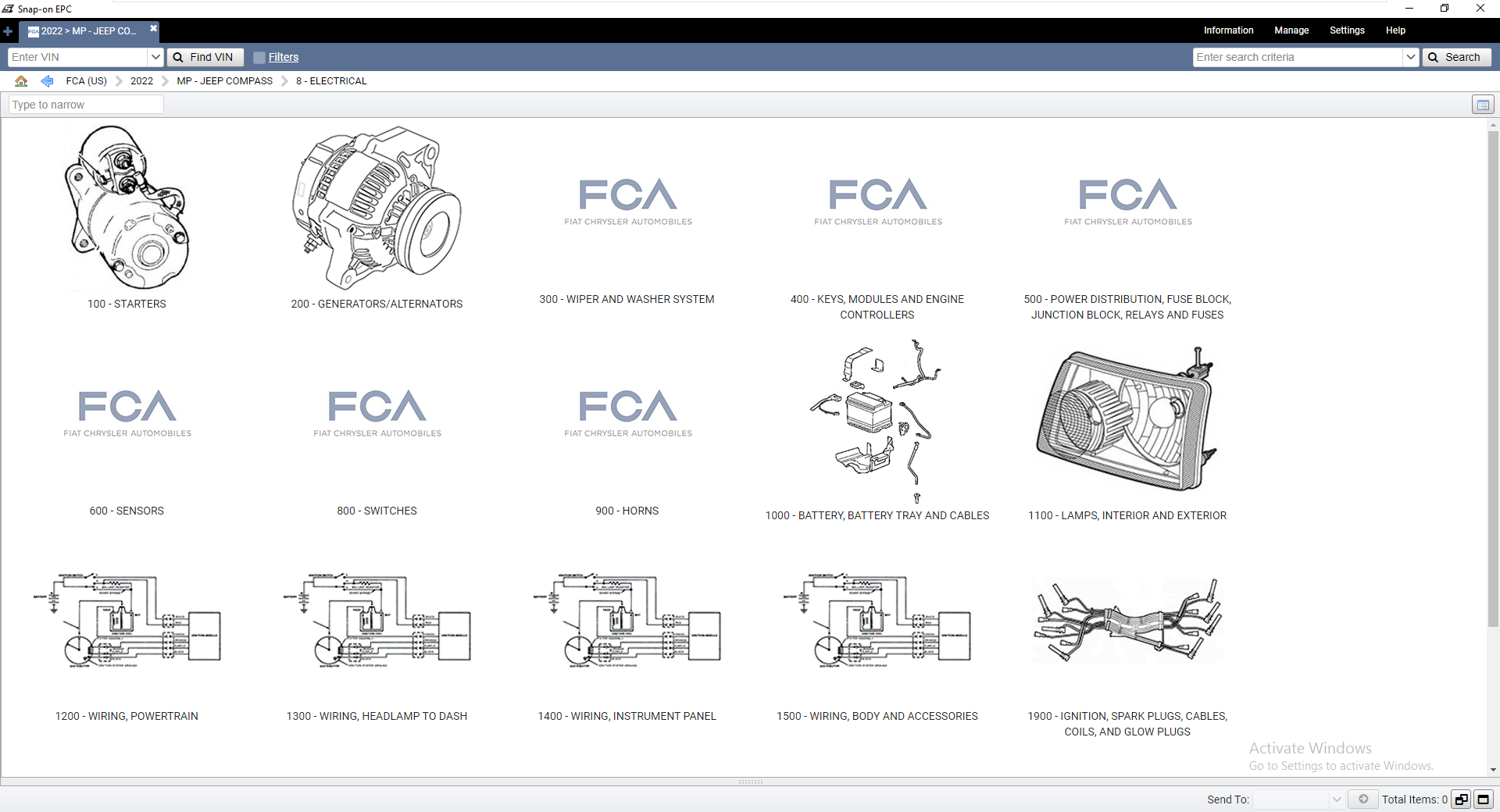Open the Information menu
Screen dimensions: 1500x812
(x=1228, y=30)
